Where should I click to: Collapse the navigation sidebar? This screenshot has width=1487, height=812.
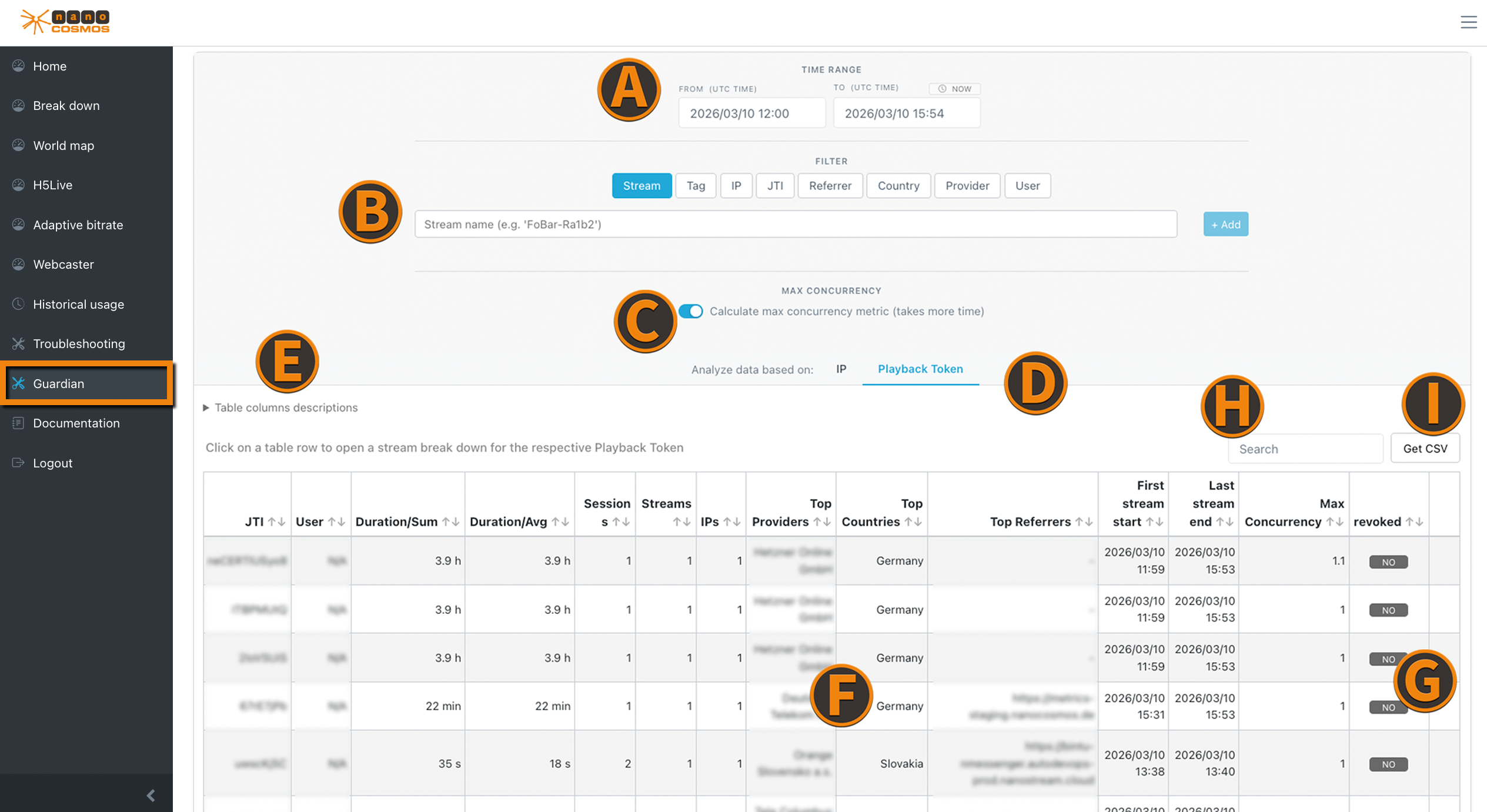pos(151,795)
